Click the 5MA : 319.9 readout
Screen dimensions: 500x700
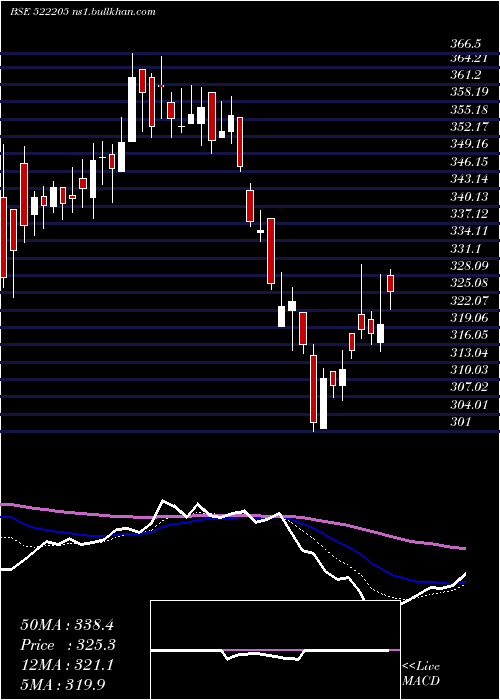pos(63,684)
